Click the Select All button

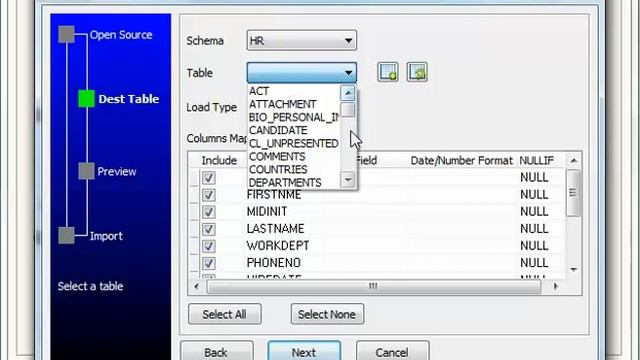[224, 314]
